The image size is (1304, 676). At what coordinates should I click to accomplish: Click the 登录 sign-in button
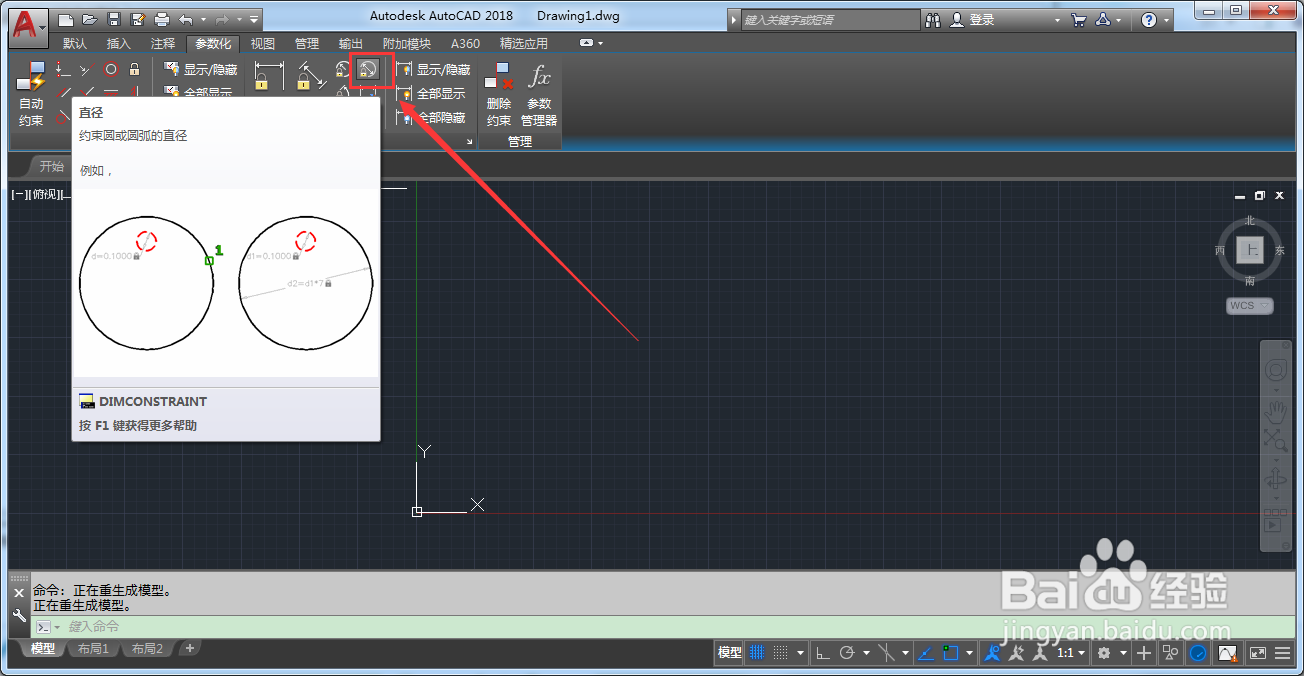[x=973, y=19]
